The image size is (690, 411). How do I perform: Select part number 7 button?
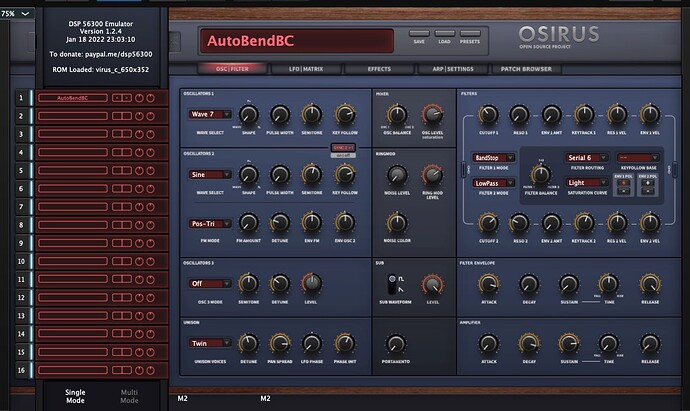click(x=21, y=207)
